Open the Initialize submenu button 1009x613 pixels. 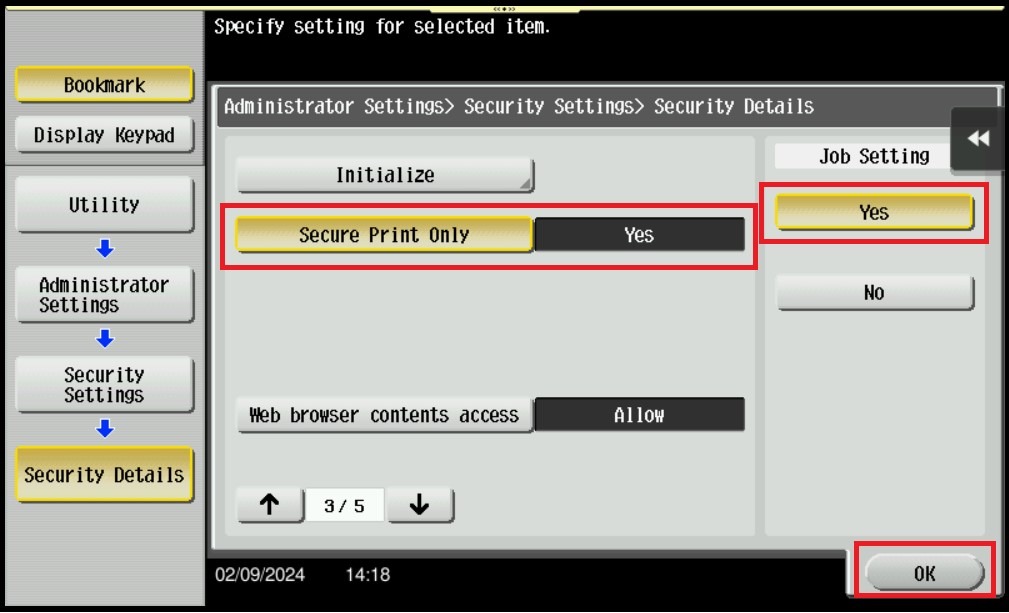[385, 175]
